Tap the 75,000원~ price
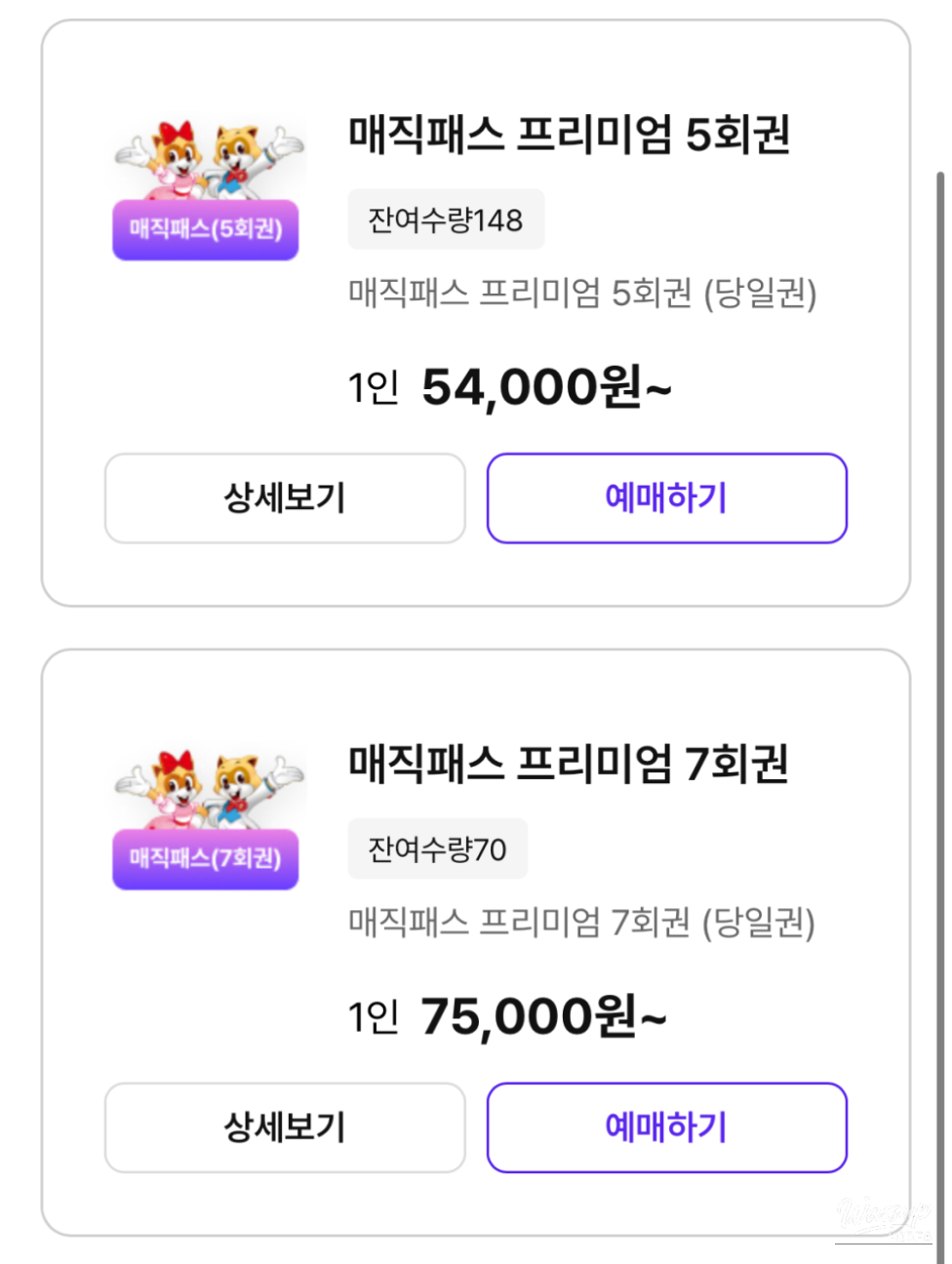 coord(543,1017)
